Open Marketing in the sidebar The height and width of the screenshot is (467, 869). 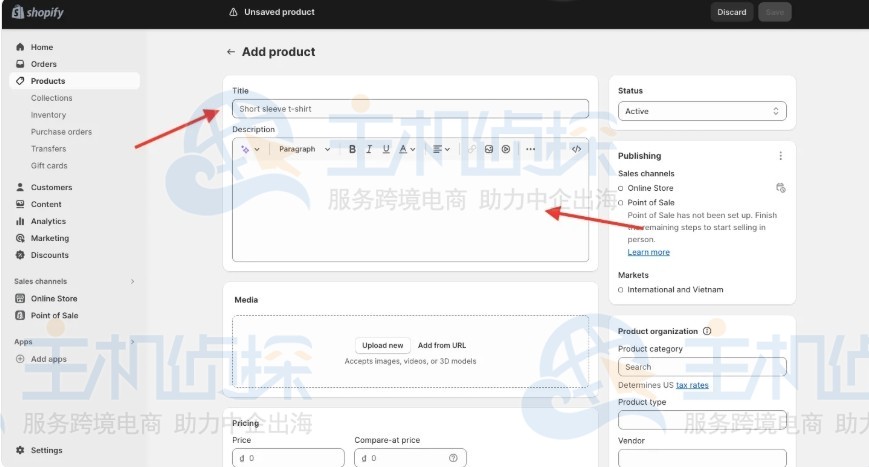(x=50, y=238)
